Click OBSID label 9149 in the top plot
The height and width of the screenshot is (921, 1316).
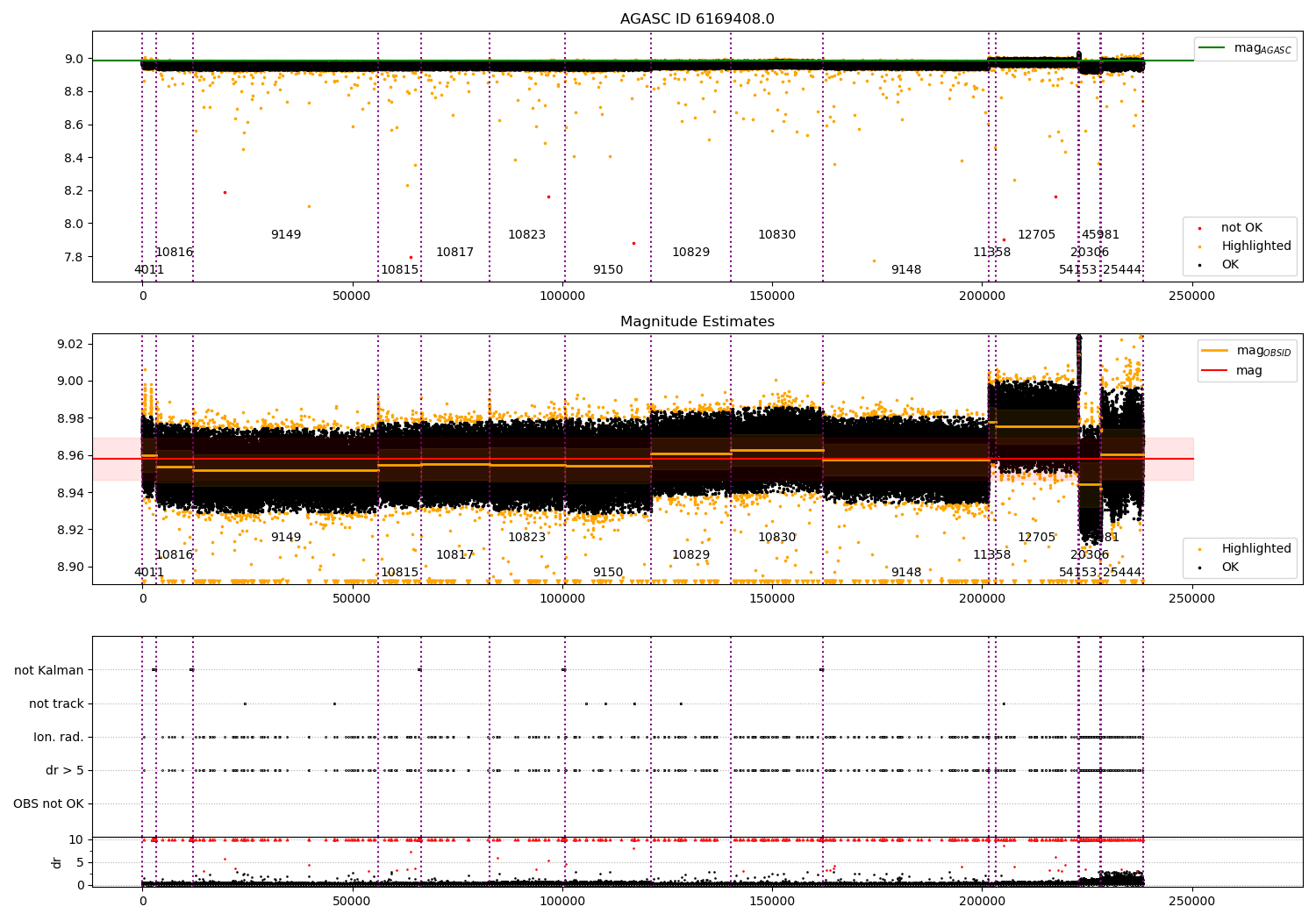286,235
